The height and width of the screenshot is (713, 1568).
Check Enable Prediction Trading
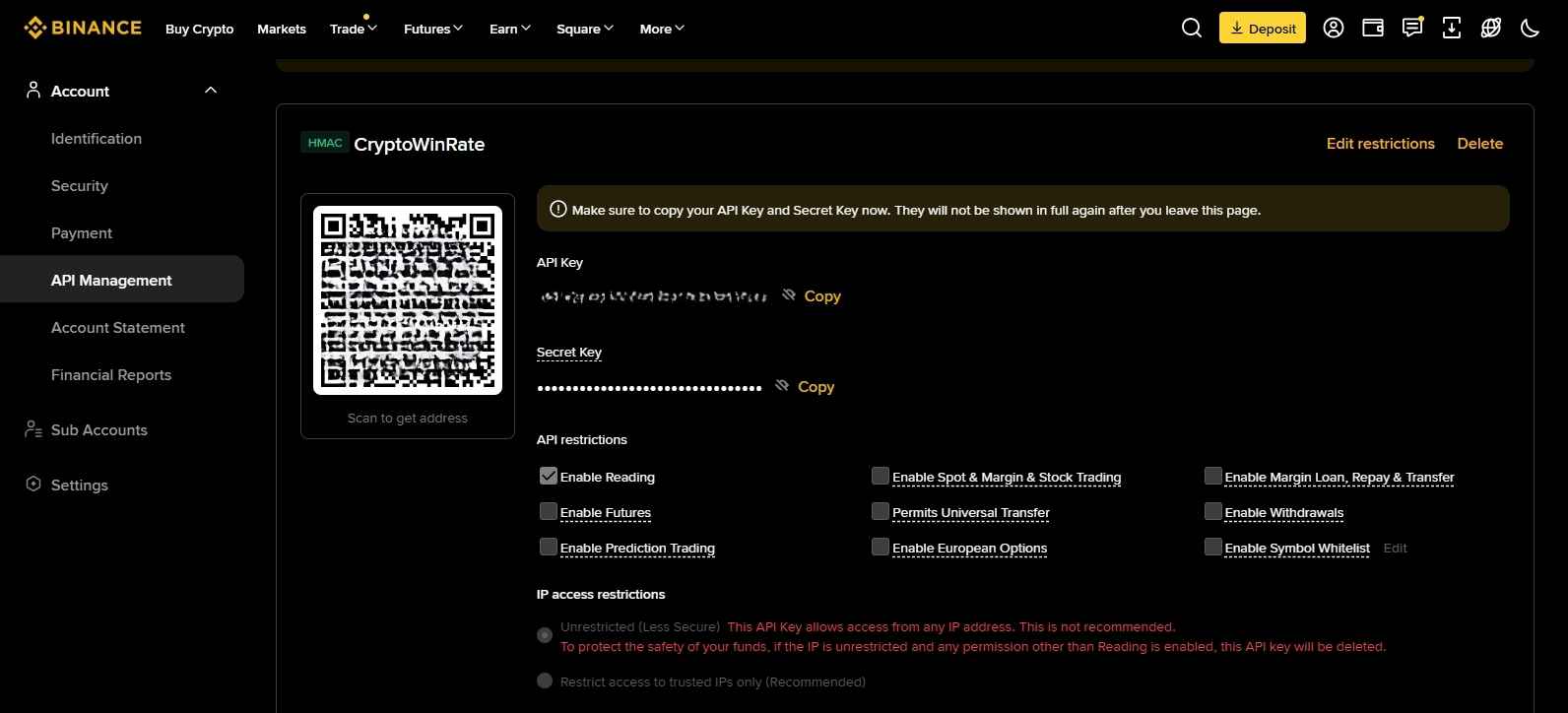click(x=549, y=547)
